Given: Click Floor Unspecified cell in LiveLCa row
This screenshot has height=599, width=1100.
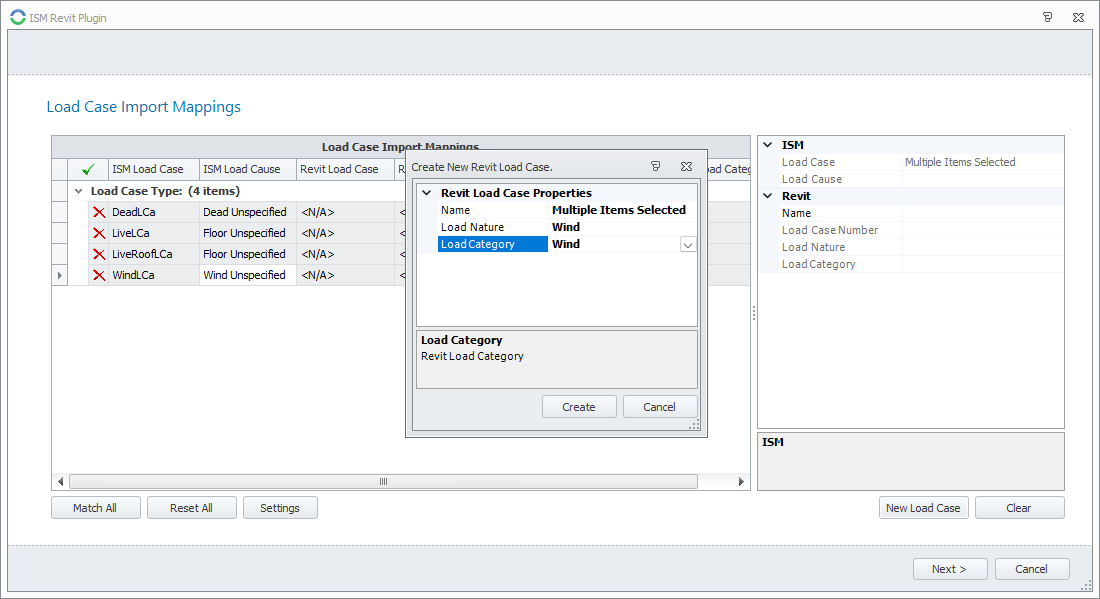Looking at the screenshot, I should tap(248, 233).
